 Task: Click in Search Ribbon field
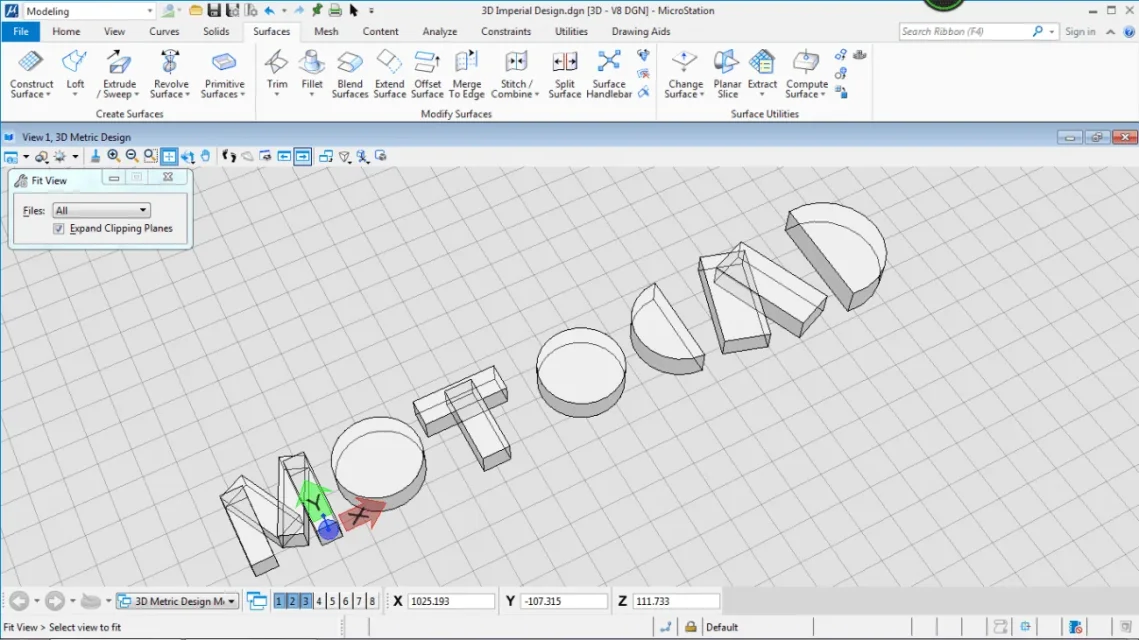pyautogui.click(x=965, y=31)
